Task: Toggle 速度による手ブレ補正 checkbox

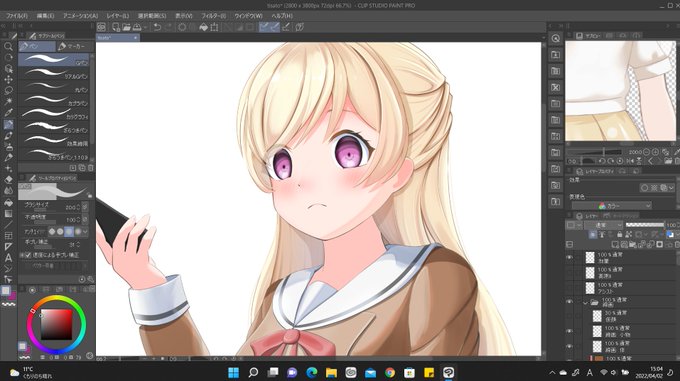Action: 28,255
